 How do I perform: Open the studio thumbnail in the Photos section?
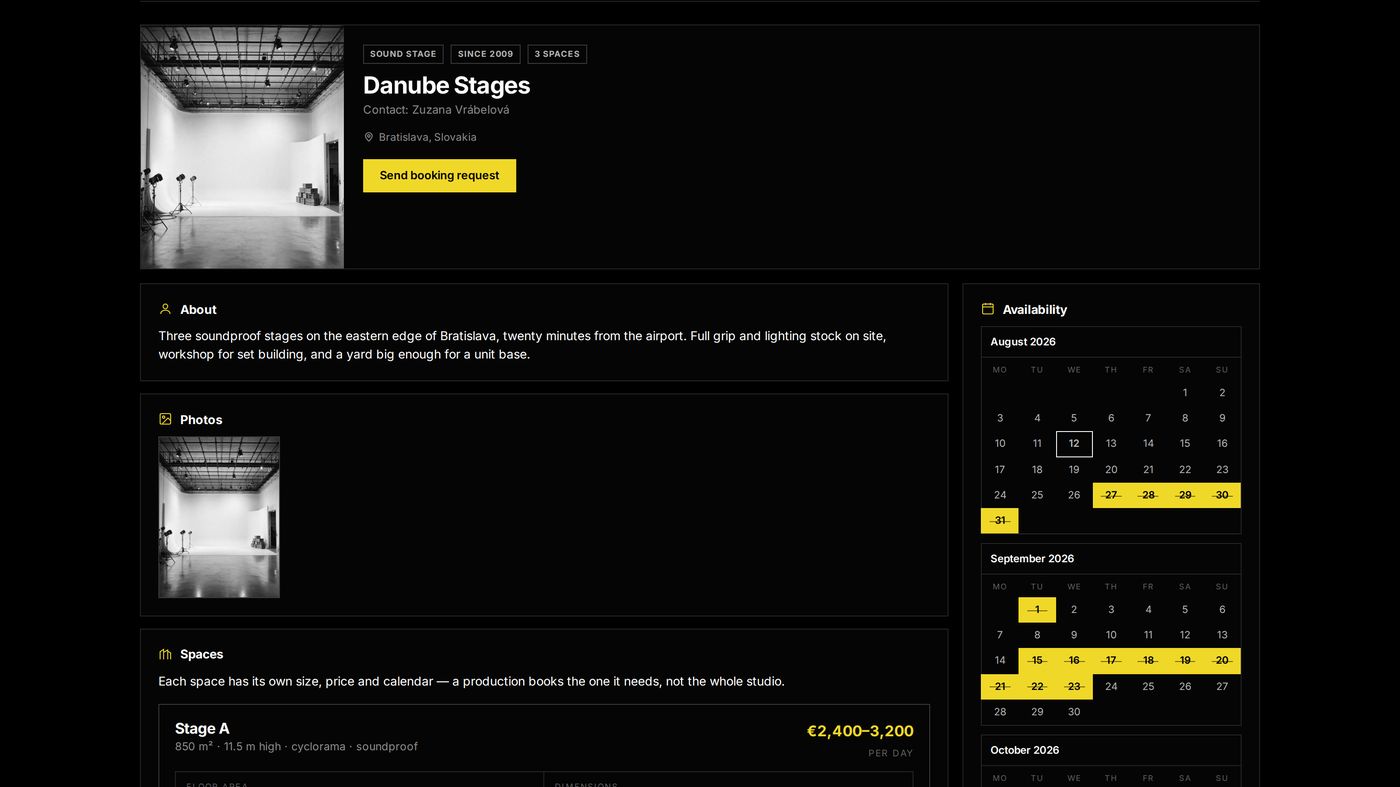tap(219, 517)
